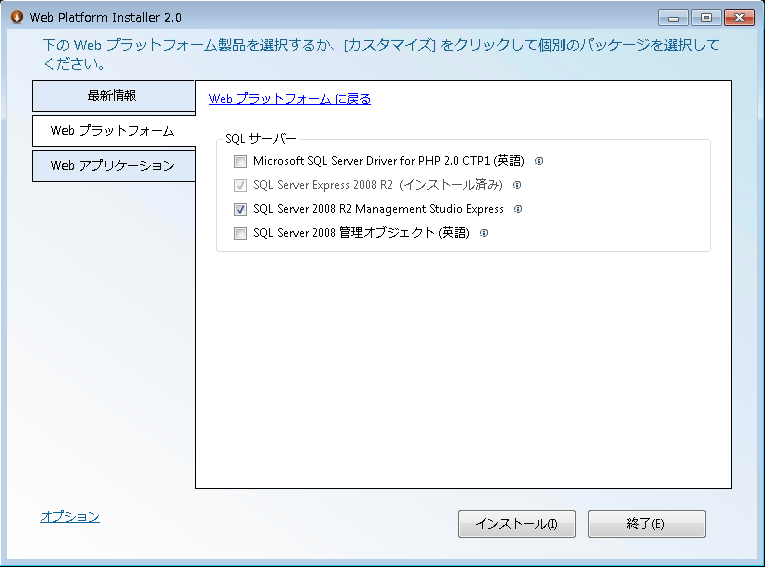Viewport: 765px width, 567px height.
Task: Minimize the Web Platform Installer window
Action: click(673, 18)
